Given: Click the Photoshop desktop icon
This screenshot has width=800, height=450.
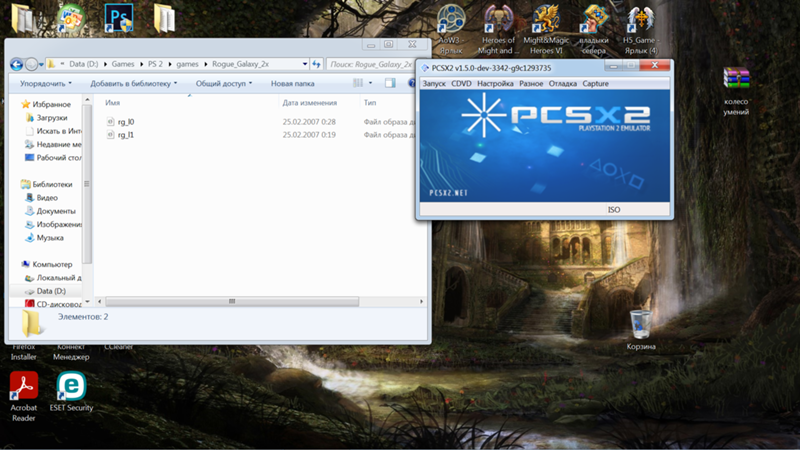Looking at the screenshot, I should pos(118,18).
